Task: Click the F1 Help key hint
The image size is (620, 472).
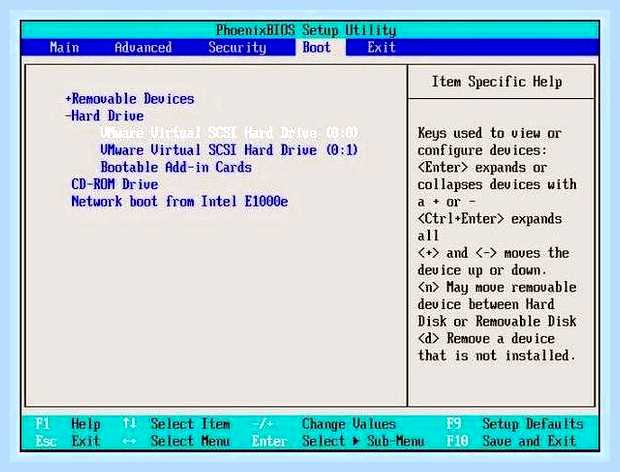Action: (68, 424)
